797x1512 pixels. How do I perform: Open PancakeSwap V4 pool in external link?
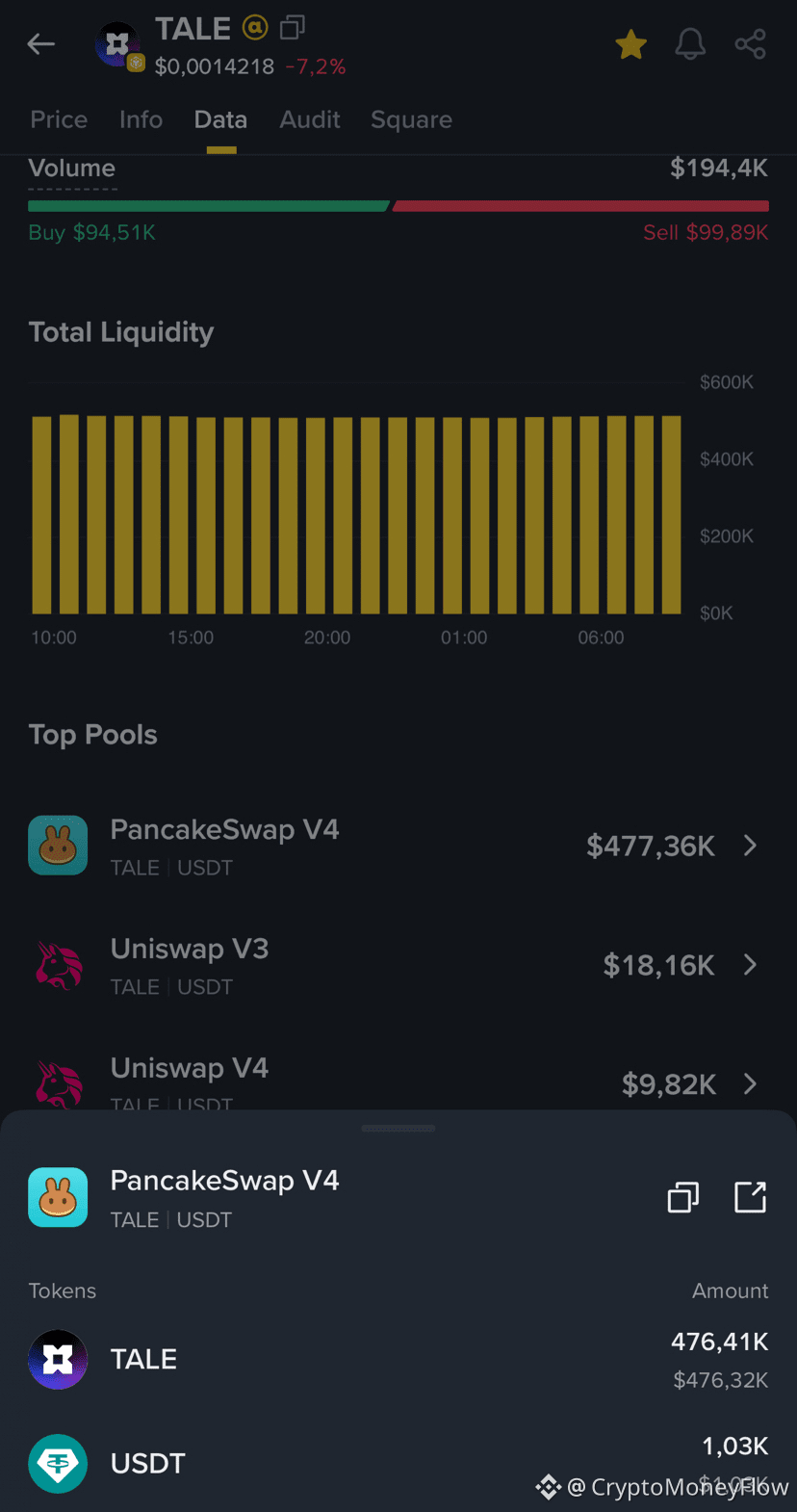(750, 1197)
